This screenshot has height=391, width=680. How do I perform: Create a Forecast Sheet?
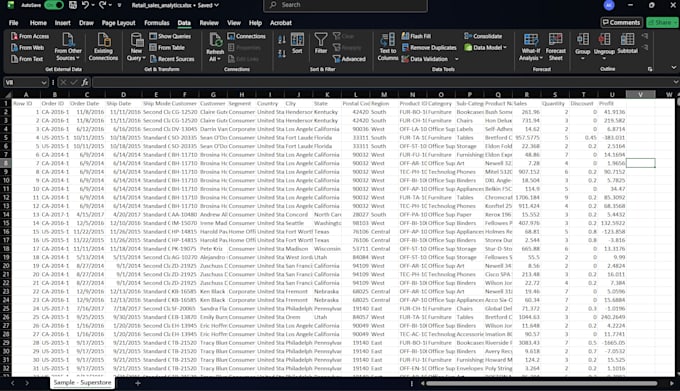(556, 47)
